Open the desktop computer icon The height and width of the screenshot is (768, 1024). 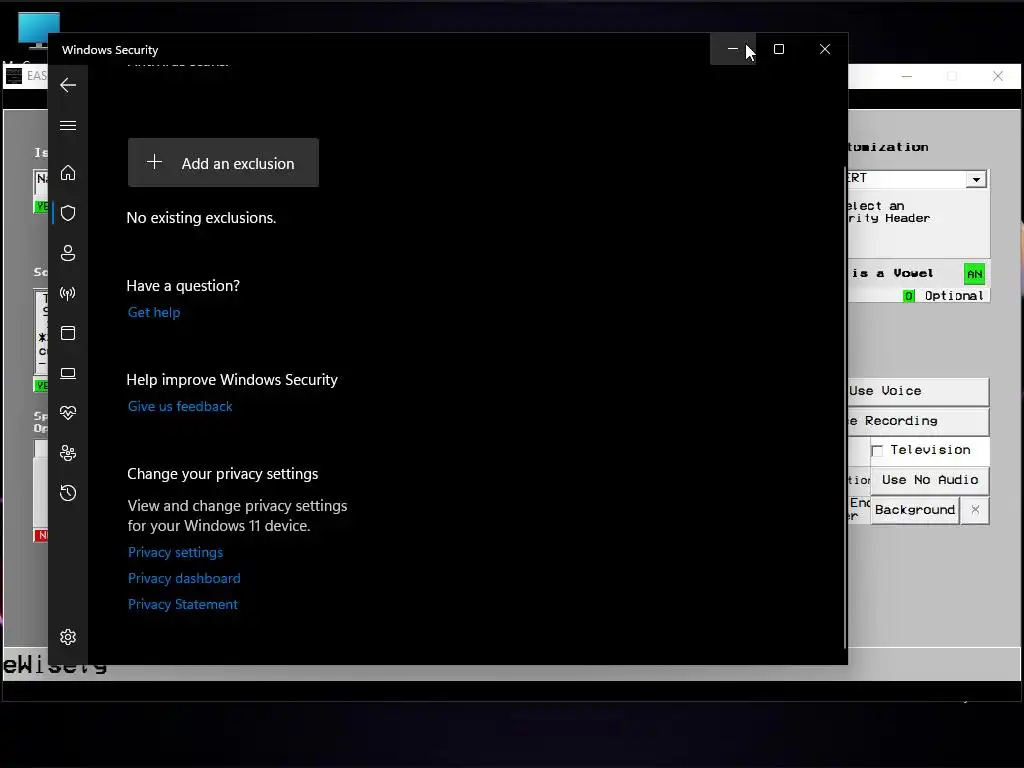point(39,31)
